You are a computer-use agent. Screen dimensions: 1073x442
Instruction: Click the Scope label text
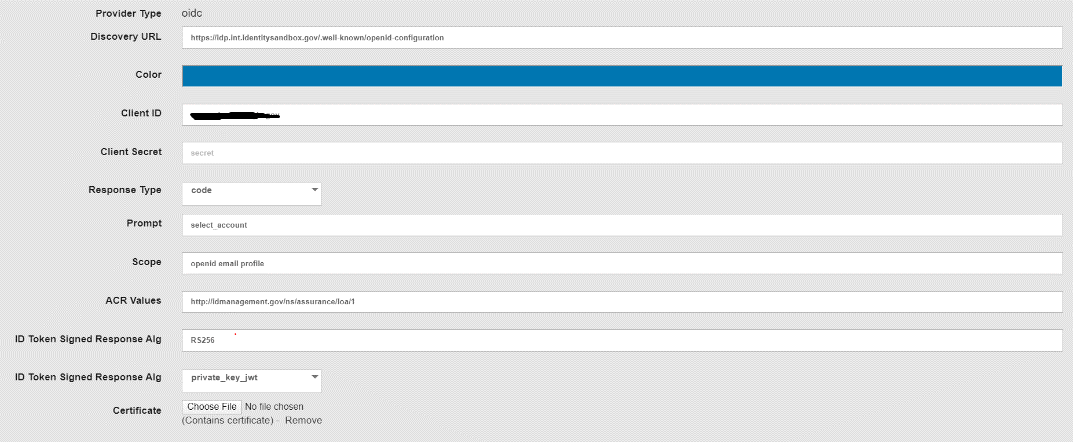point(146,261)
